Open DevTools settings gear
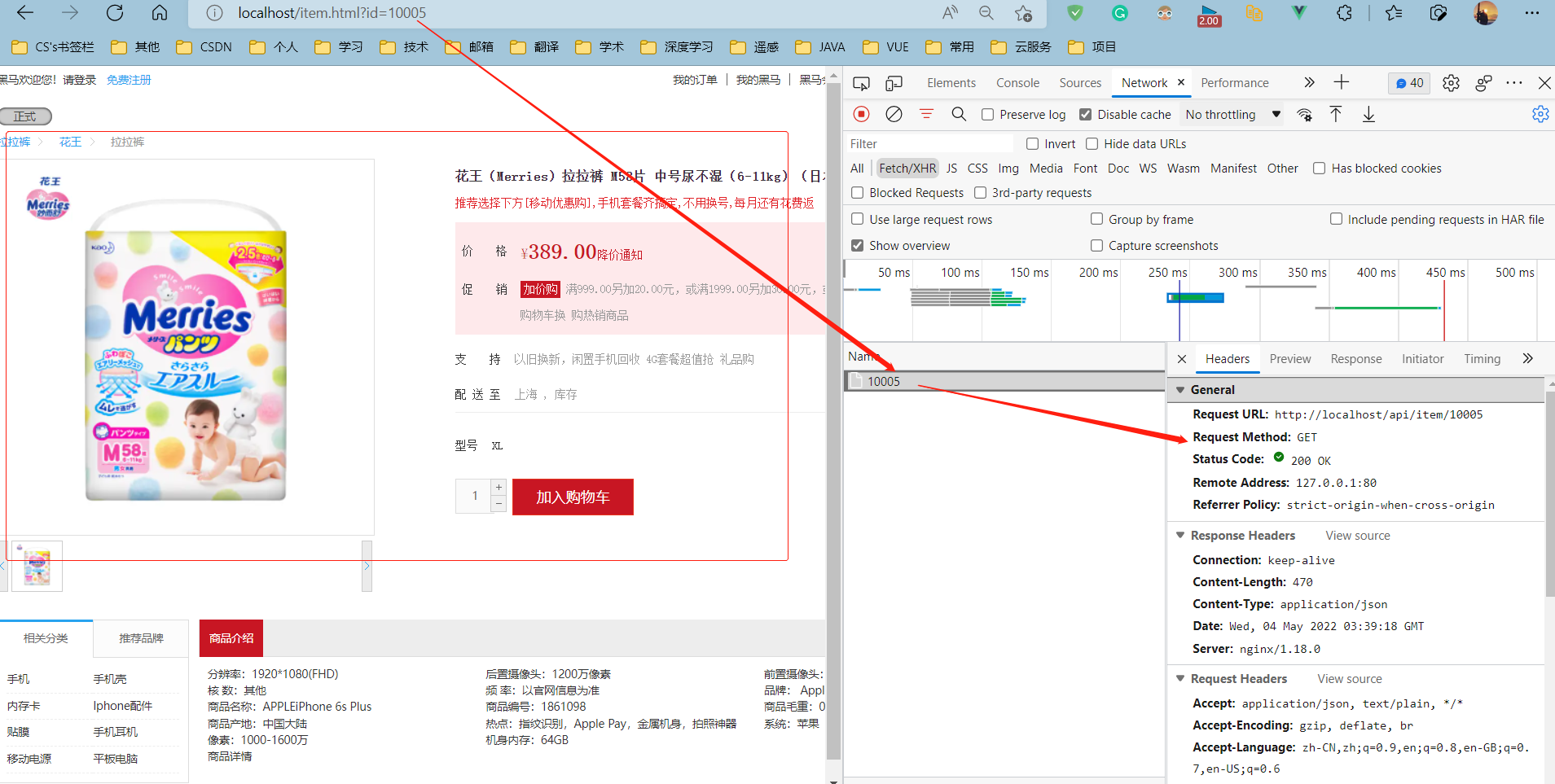1555x784 pixels. (x=1451, y=83)
